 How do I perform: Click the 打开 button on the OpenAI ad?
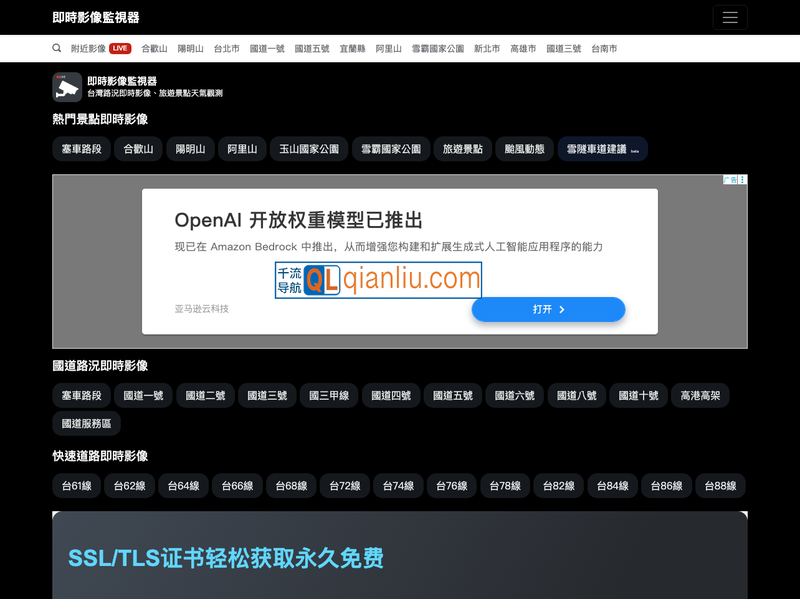point(548,309)
